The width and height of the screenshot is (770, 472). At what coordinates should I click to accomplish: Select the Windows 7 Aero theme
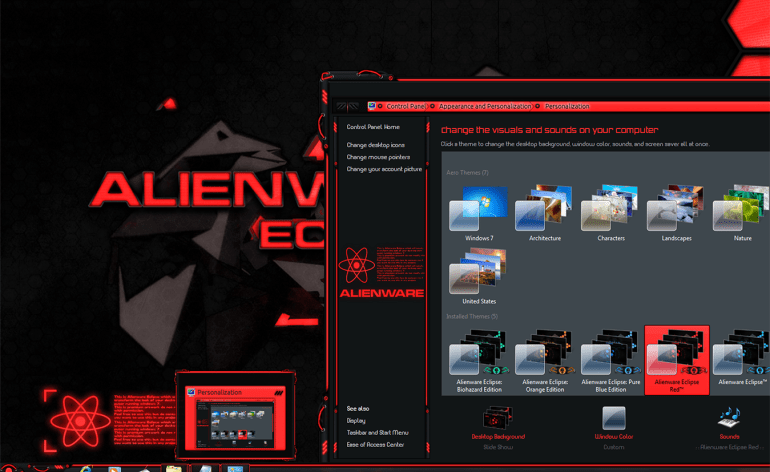pos(479,213)
